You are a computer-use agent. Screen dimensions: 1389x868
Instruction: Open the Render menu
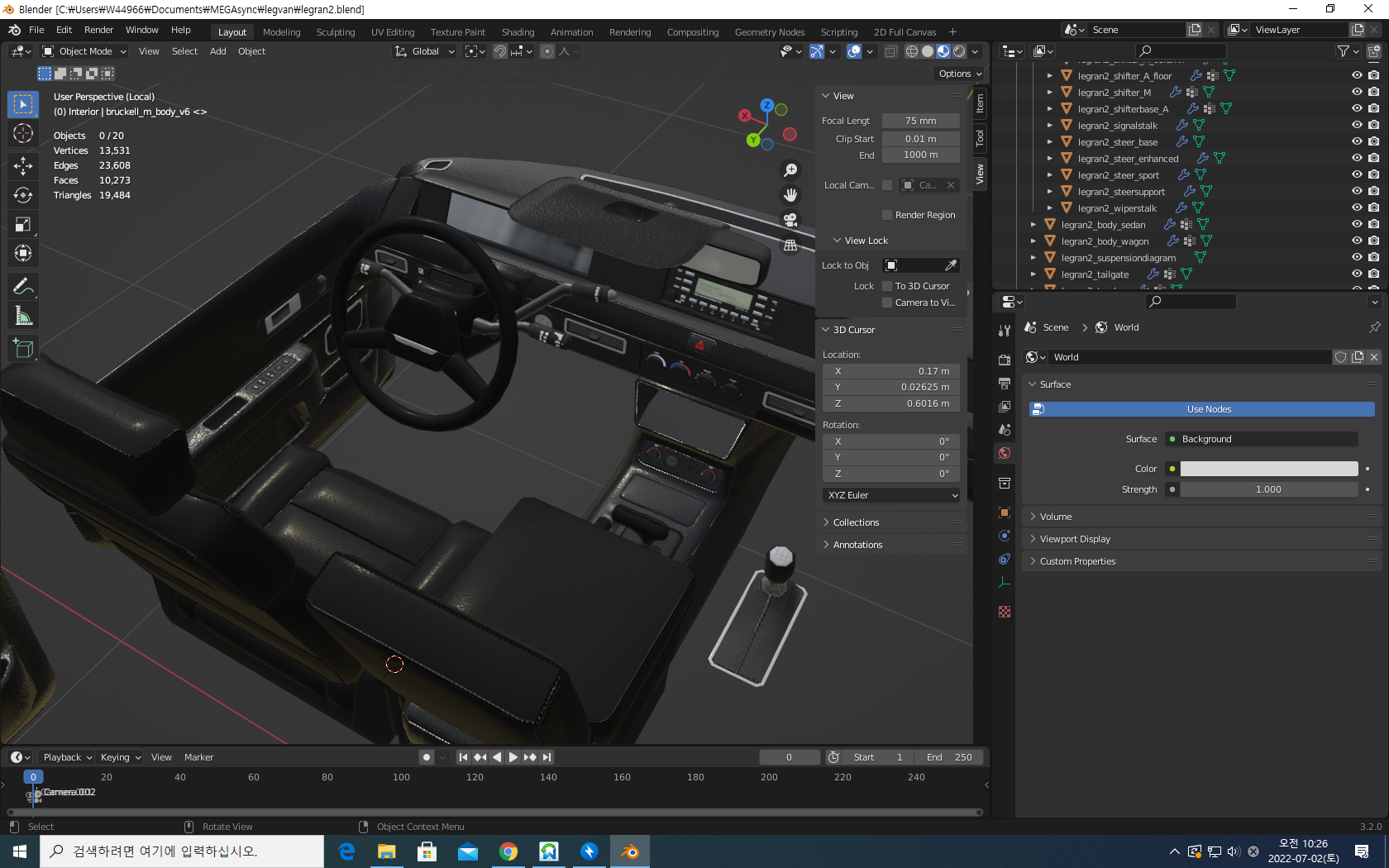[98, 30]
